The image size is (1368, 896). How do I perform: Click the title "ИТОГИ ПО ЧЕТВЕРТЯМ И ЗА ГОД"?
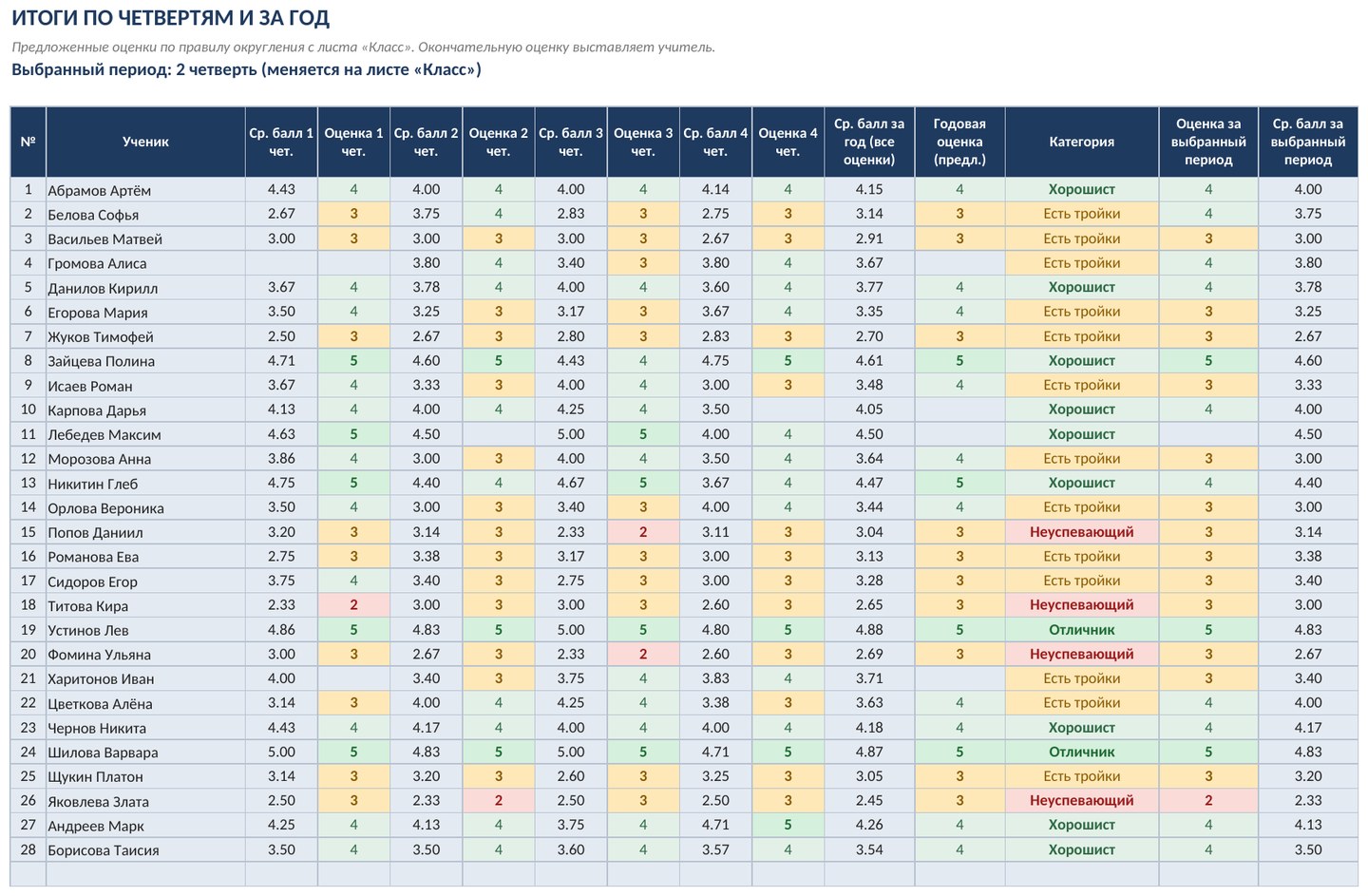click(171, 18)
